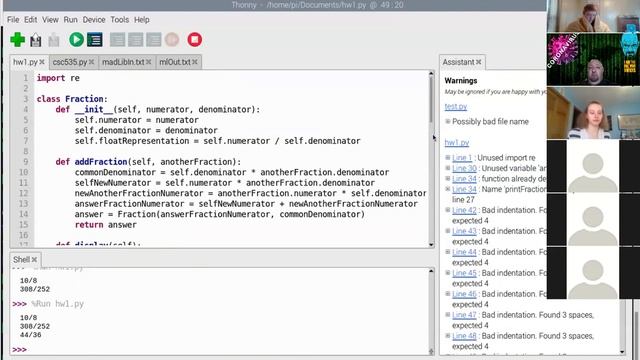640x360 pixels.
Task: Switch to the csc535.py editor tab
Action: click(x=70, y=62)
